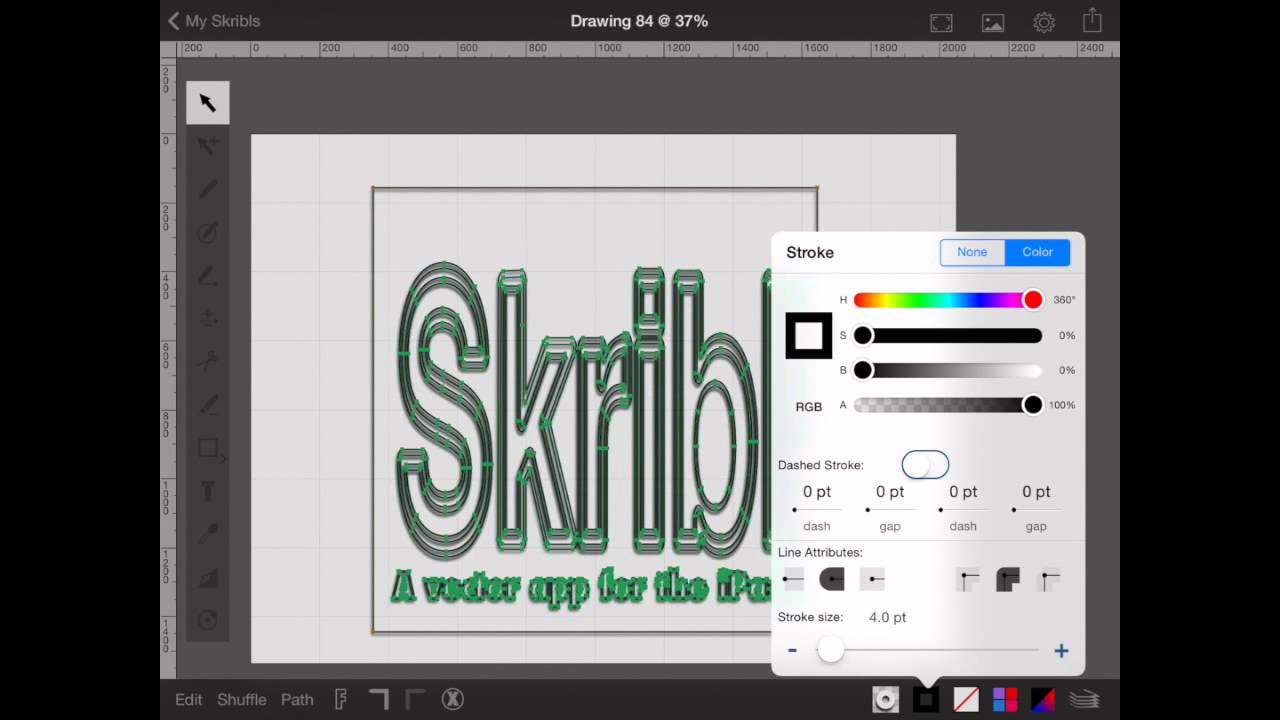Select the Text tool in left toolbar
The height and width of the screenshot is (720, 1280).
click(x=207, y=491)
